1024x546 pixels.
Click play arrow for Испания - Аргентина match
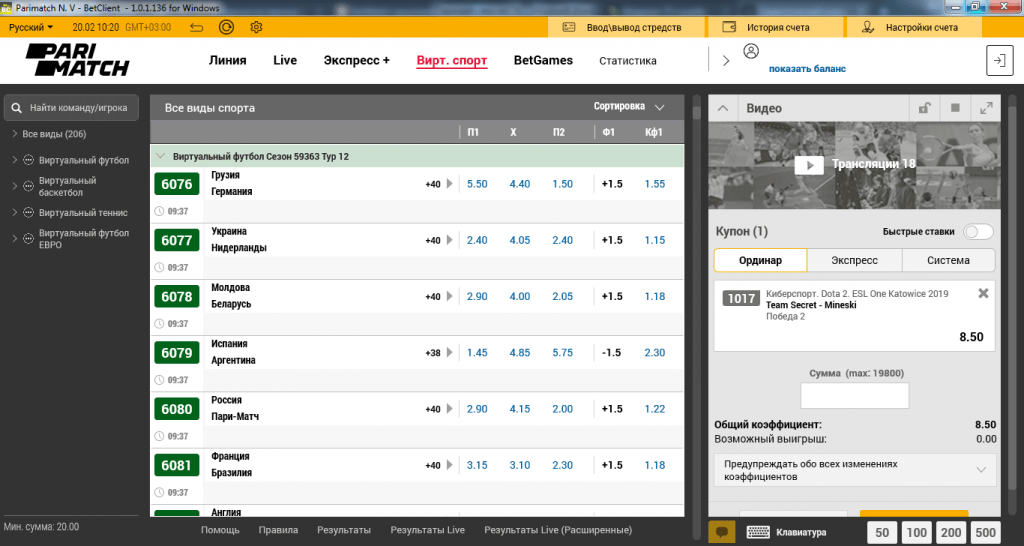449,353
